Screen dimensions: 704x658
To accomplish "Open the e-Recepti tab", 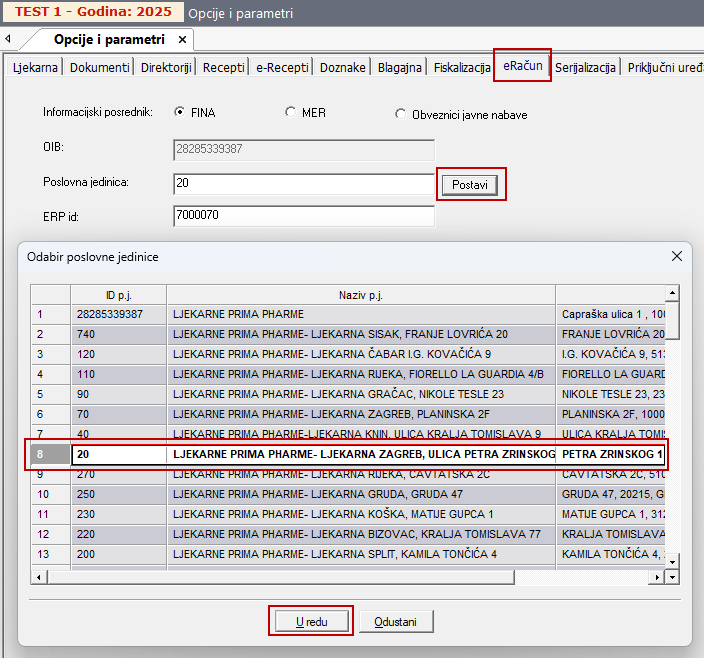I will pyautogui.click(x=281, y=68).
